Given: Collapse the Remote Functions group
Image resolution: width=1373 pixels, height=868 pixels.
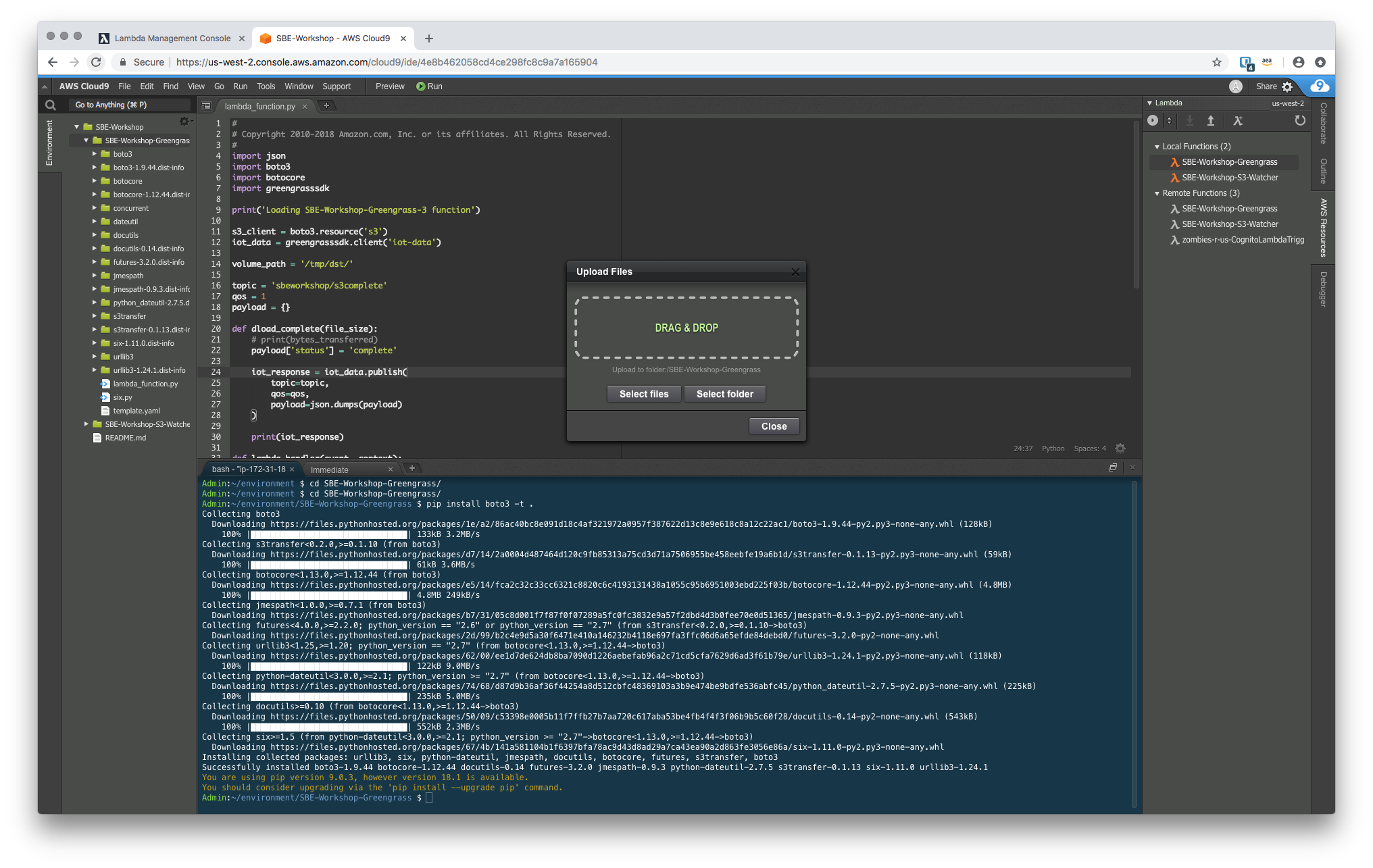Looking at the screenshot, I should pos(1157,193).
